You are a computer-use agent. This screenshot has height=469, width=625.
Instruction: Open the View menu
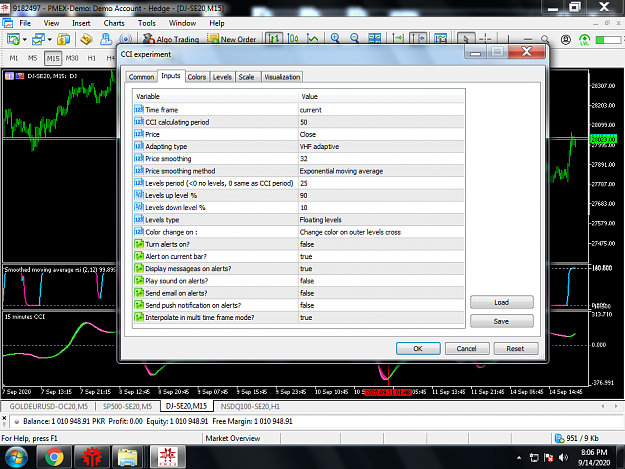51,23
